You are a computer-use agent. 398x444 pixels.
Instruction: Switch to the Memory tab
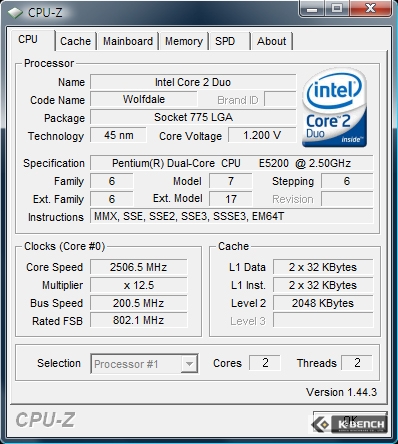[184, 41]
